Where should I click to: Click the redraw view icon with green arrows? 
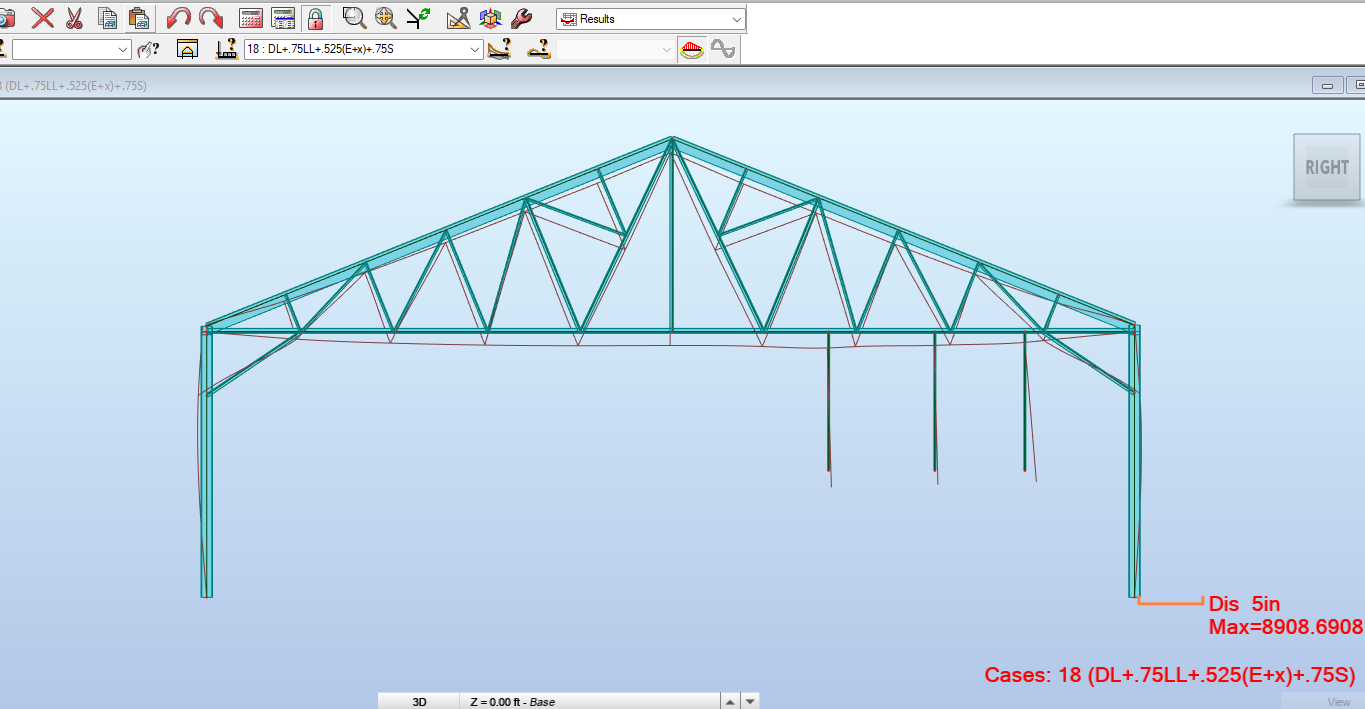click(418, 18)
